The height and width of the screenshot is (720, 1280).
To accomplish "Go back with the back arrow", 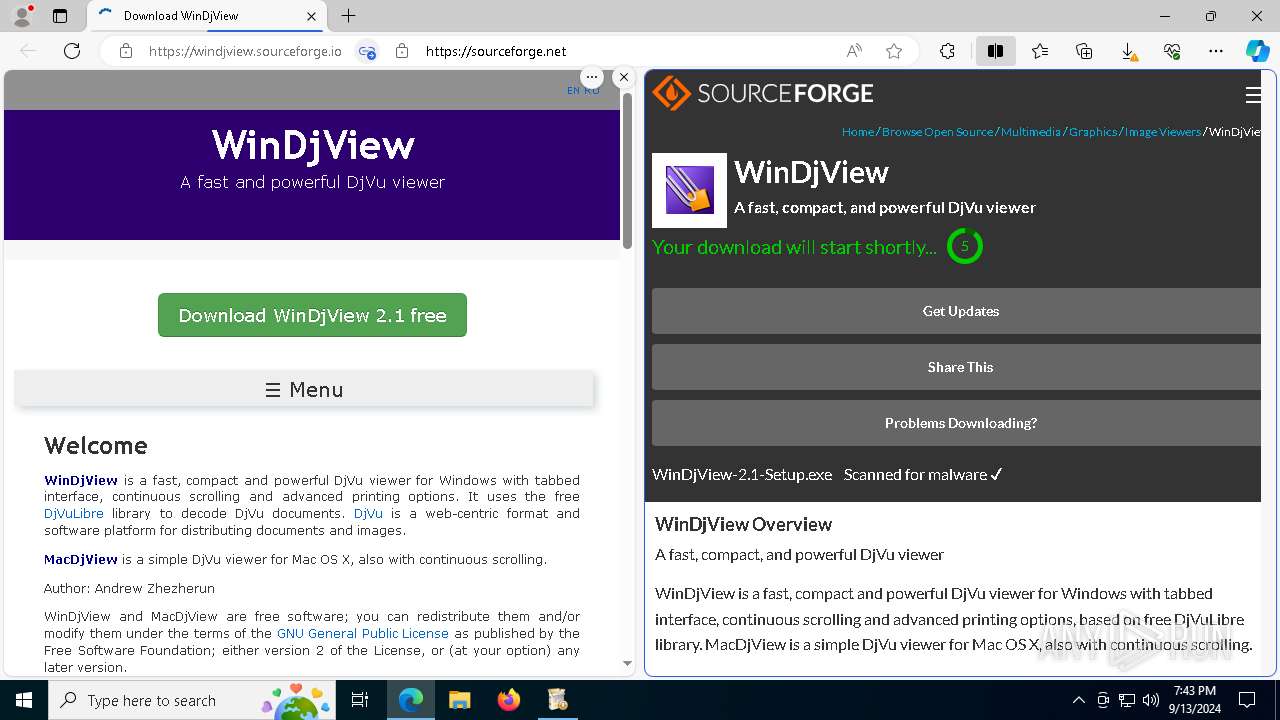I will pos(28,51).
